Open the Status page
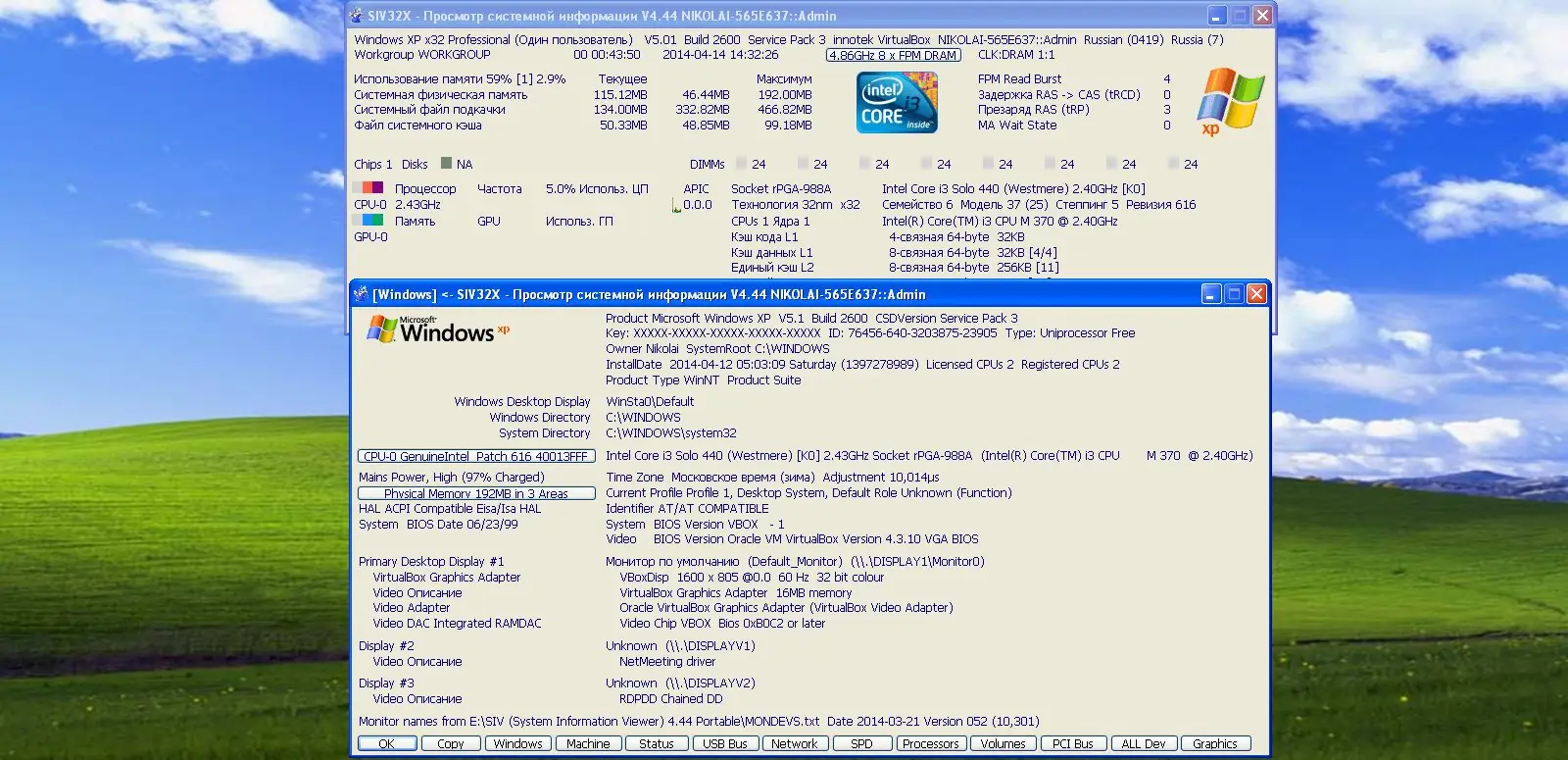The height and width of the screenshot is (760, 1568). point(657,744)
